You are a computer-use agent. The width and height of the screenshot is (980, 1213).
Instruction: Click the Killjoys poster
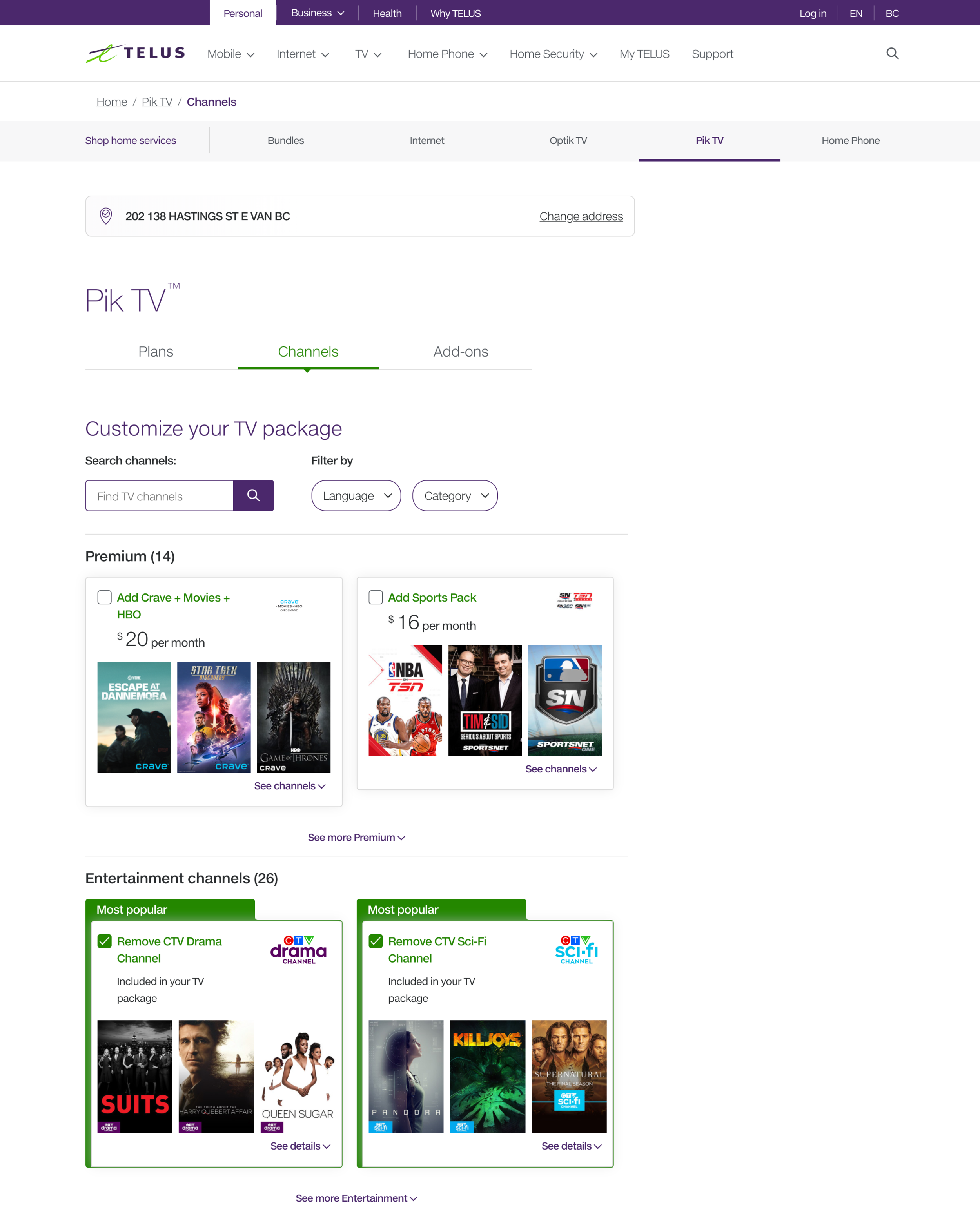point(488,1076)
